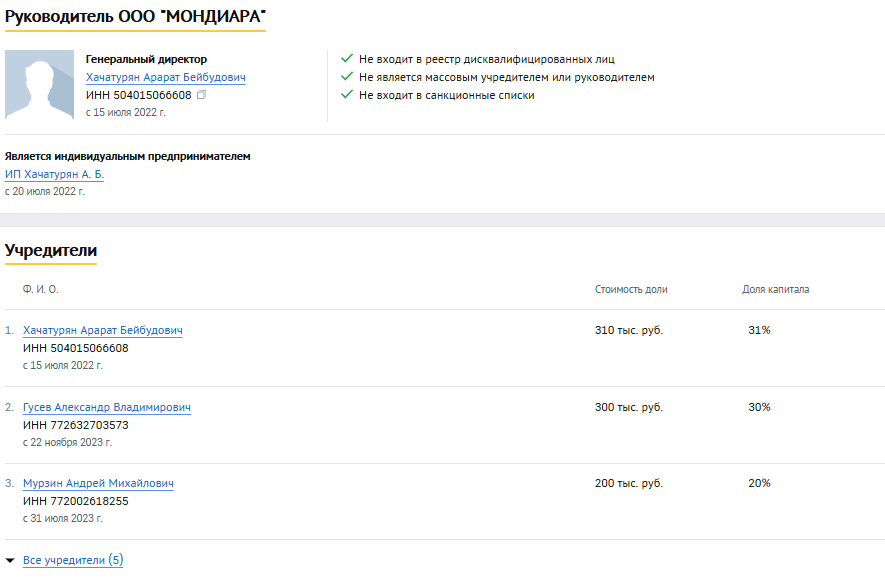This screenshot has width=885, height=581.
Task: Open founder 1 Хачатурян Арарат Бейбудович link
Action: pyautogui.click(x=103, y=330)
